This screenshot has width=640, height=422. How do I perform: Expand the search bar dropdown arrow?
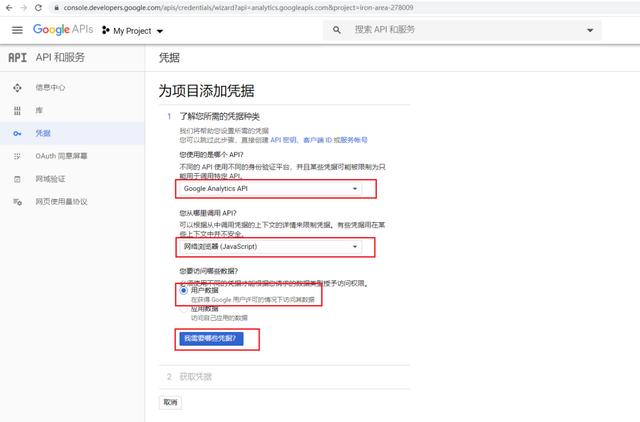click(590, 30)
